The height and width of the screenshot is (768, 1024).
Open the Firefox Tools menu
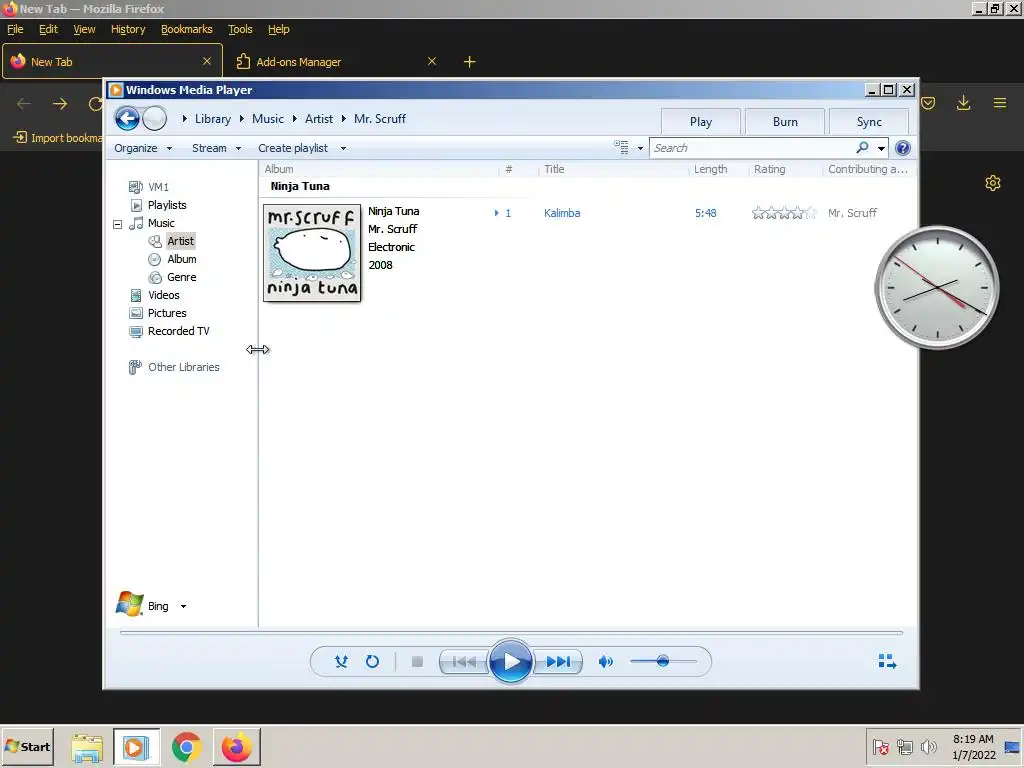click(x=240, y=29)
